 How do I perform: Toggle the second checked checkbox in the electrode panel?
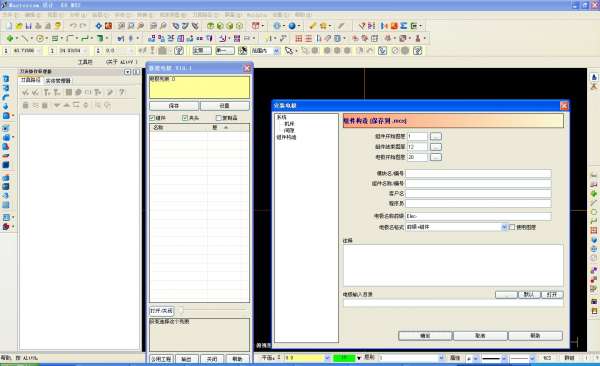pyautogui.click(x=185, y=118)
